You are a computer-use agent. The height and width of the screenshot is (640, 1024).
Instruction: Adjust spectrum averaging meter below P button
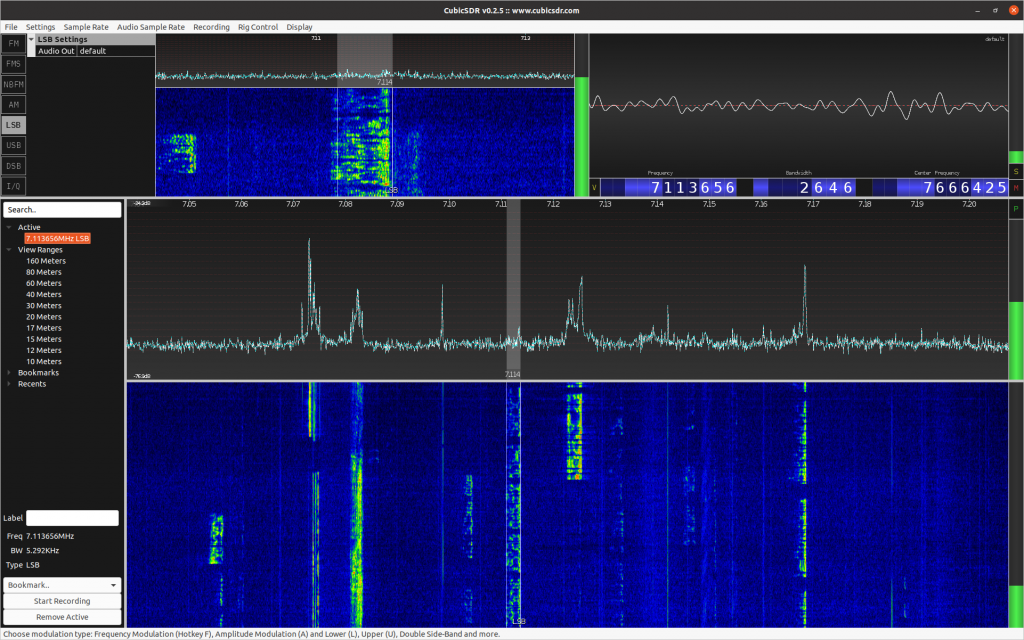pyautogui.click(x=1016, y=300)
